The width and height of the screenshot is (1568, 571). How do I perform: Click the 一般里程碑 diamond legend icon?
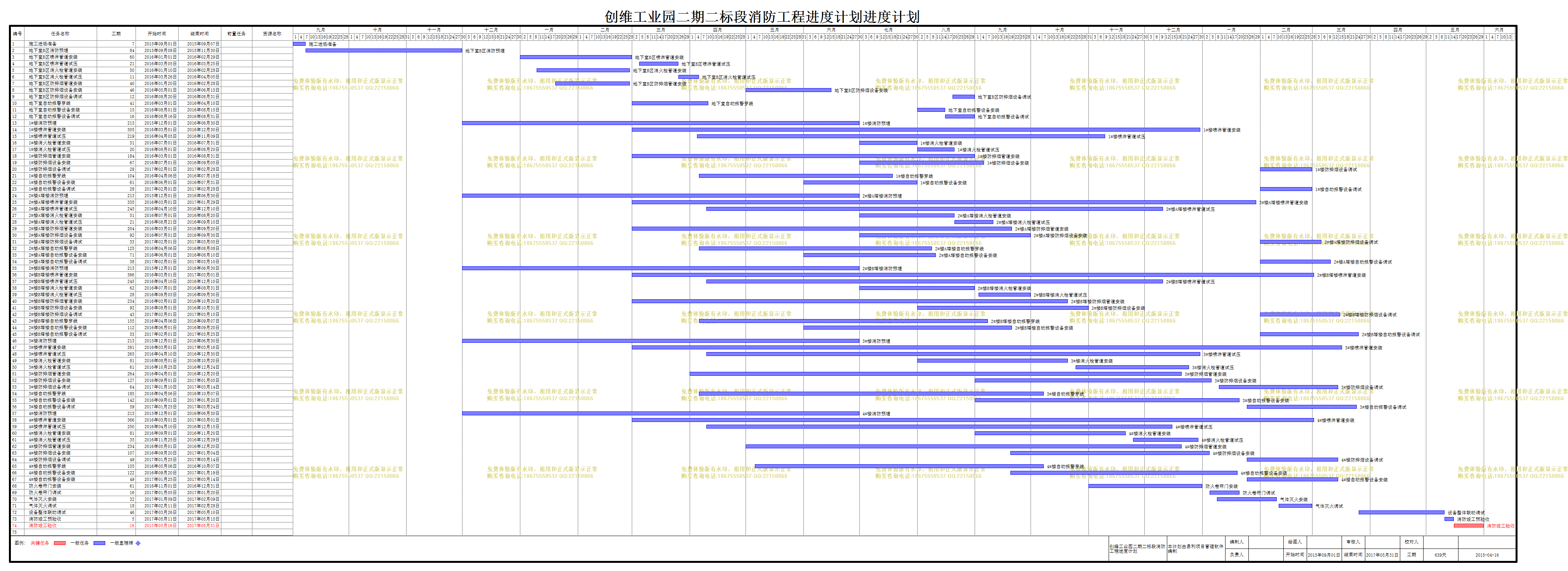pos(138,543)
